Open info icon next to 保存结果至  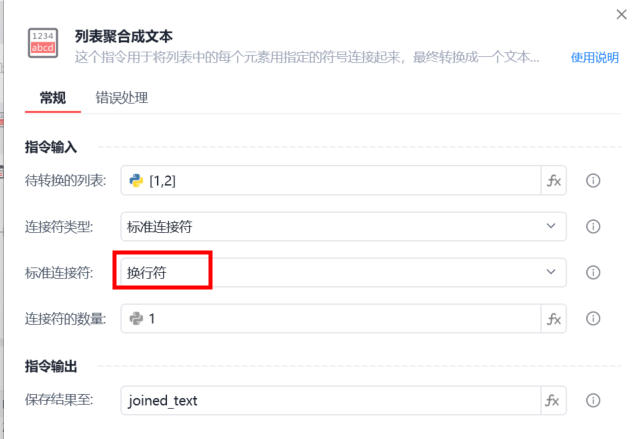coord(593,401)
